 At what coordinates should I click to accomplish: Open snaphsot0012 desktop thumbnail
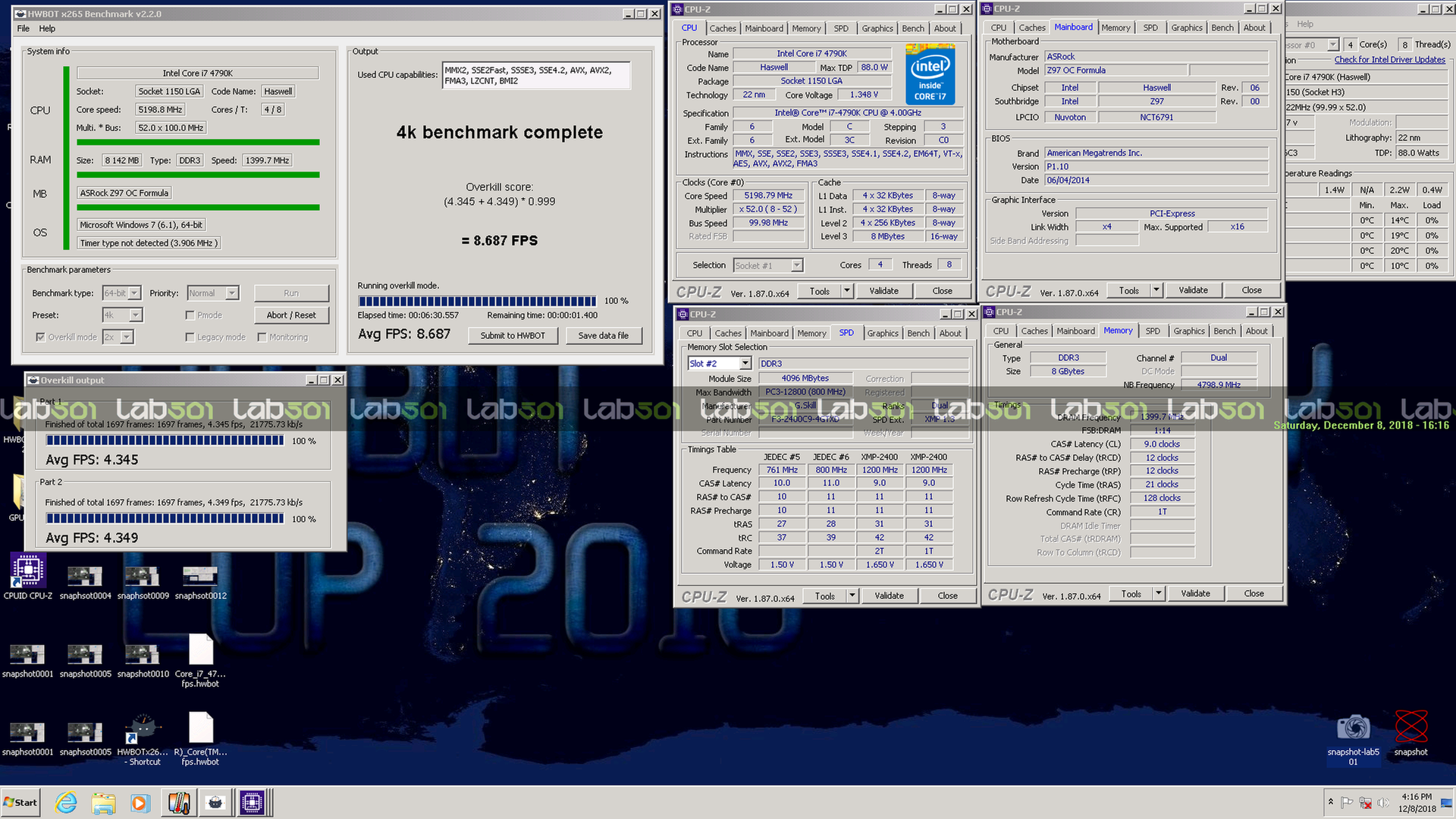(200, 582)
